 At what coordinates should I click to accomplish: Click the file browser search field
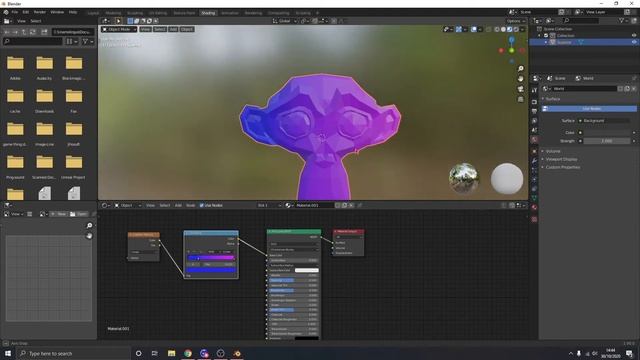tap(33, 41)
